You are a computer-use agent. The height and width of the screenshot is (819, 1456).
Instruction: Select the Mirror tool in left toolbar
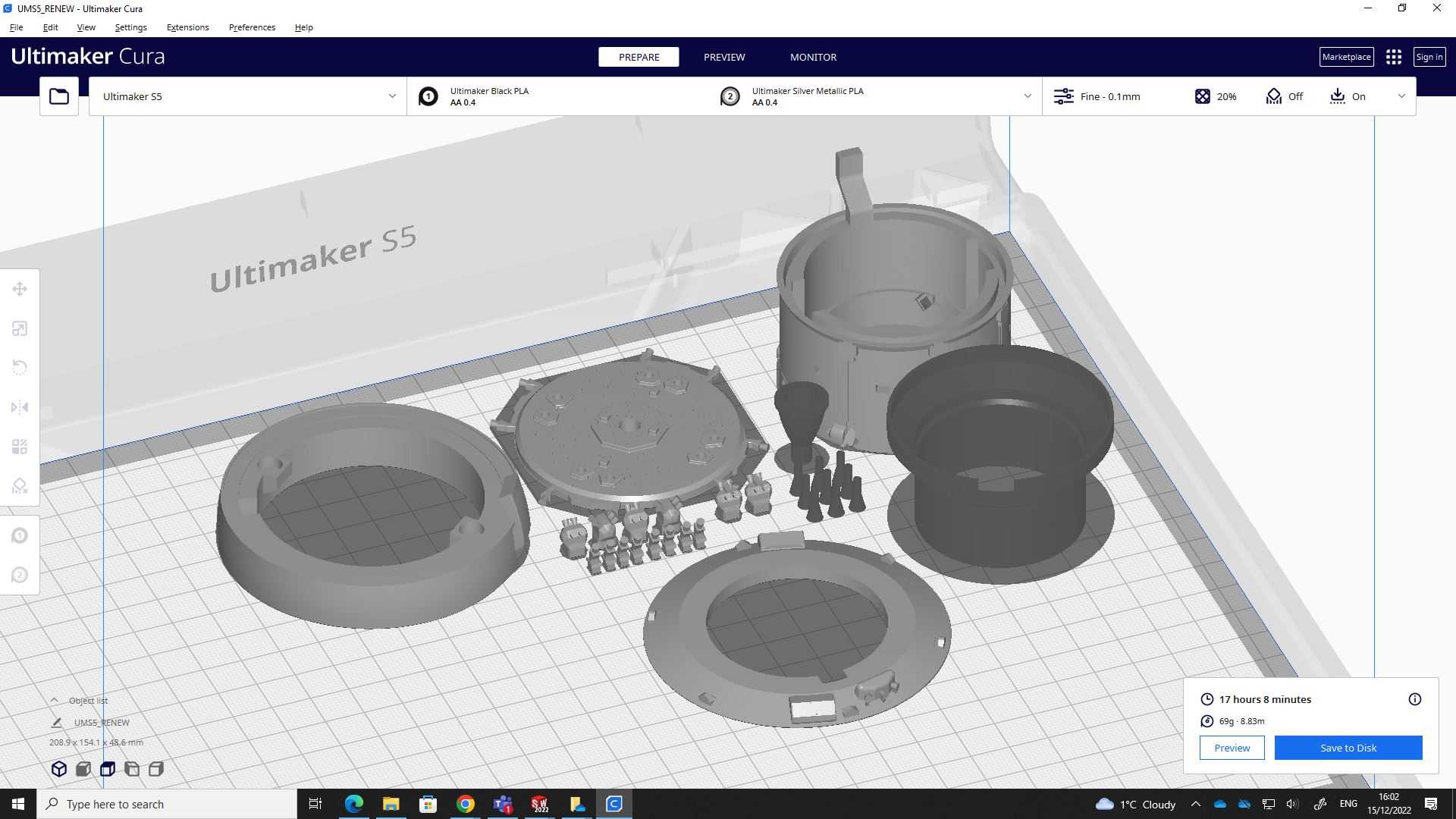pos(20,407)
